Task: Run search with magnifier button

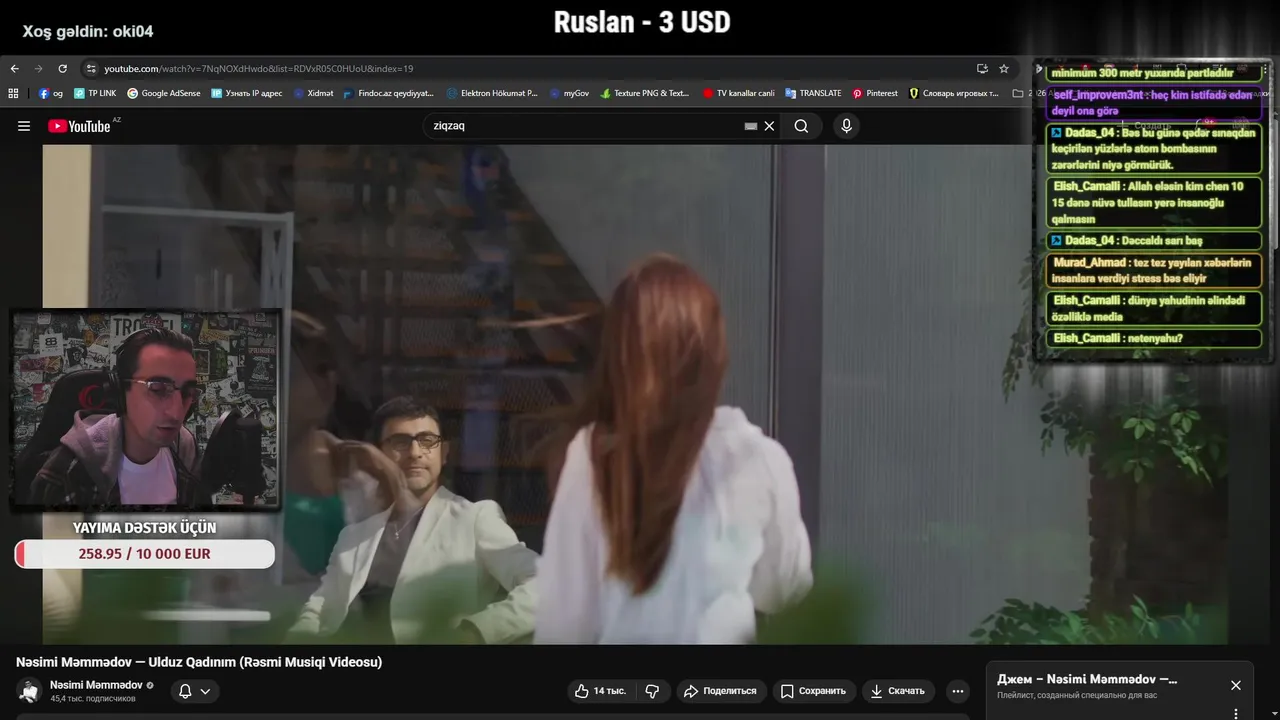Action: click(x=802, y=126)
